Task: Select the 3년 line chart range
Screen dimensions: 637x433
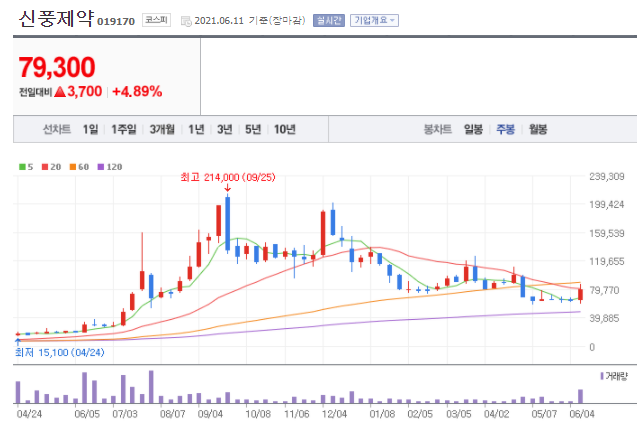Action: click(x=225, y=129)
